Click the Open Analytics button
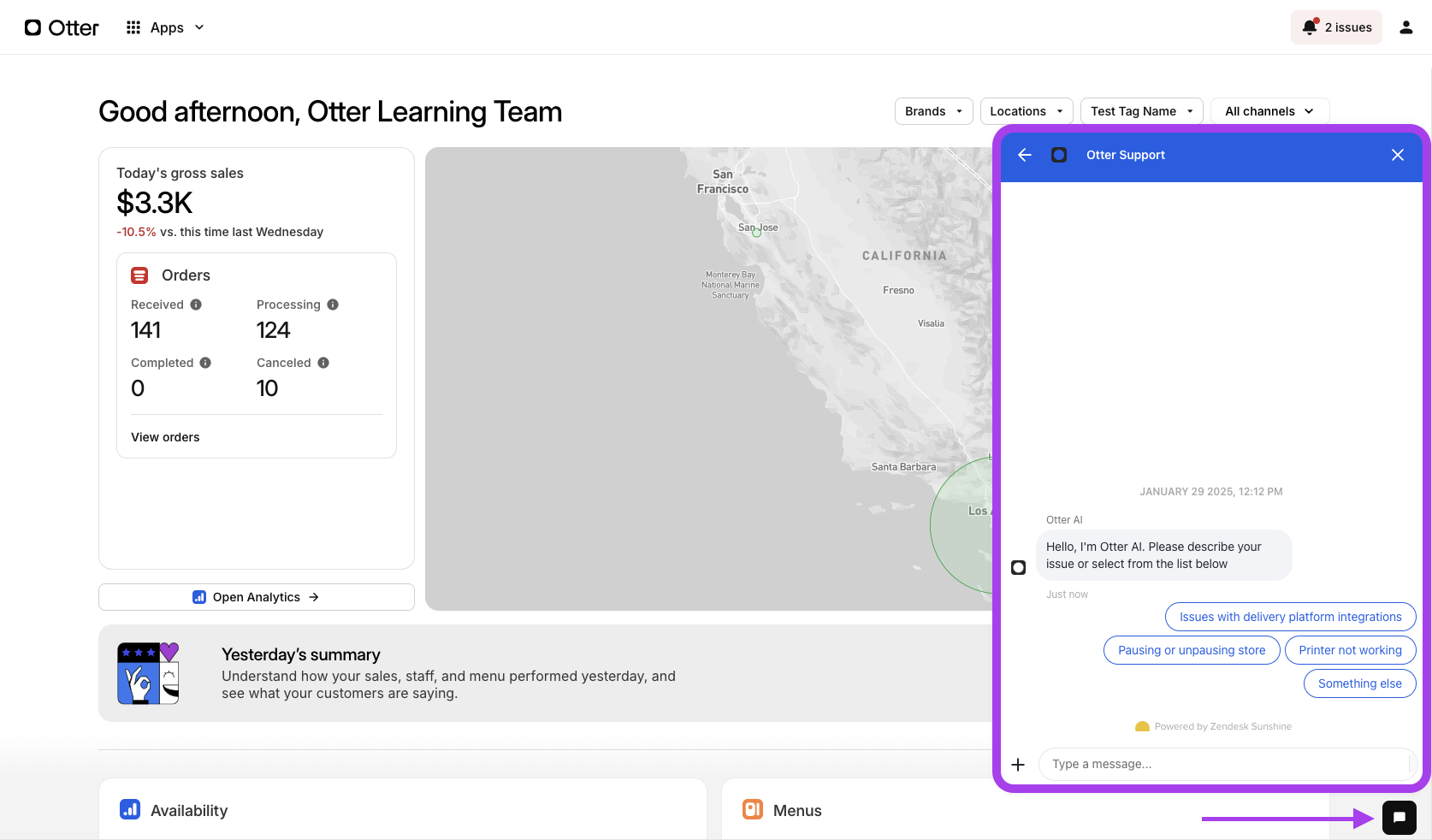 (x=256, y=597)
